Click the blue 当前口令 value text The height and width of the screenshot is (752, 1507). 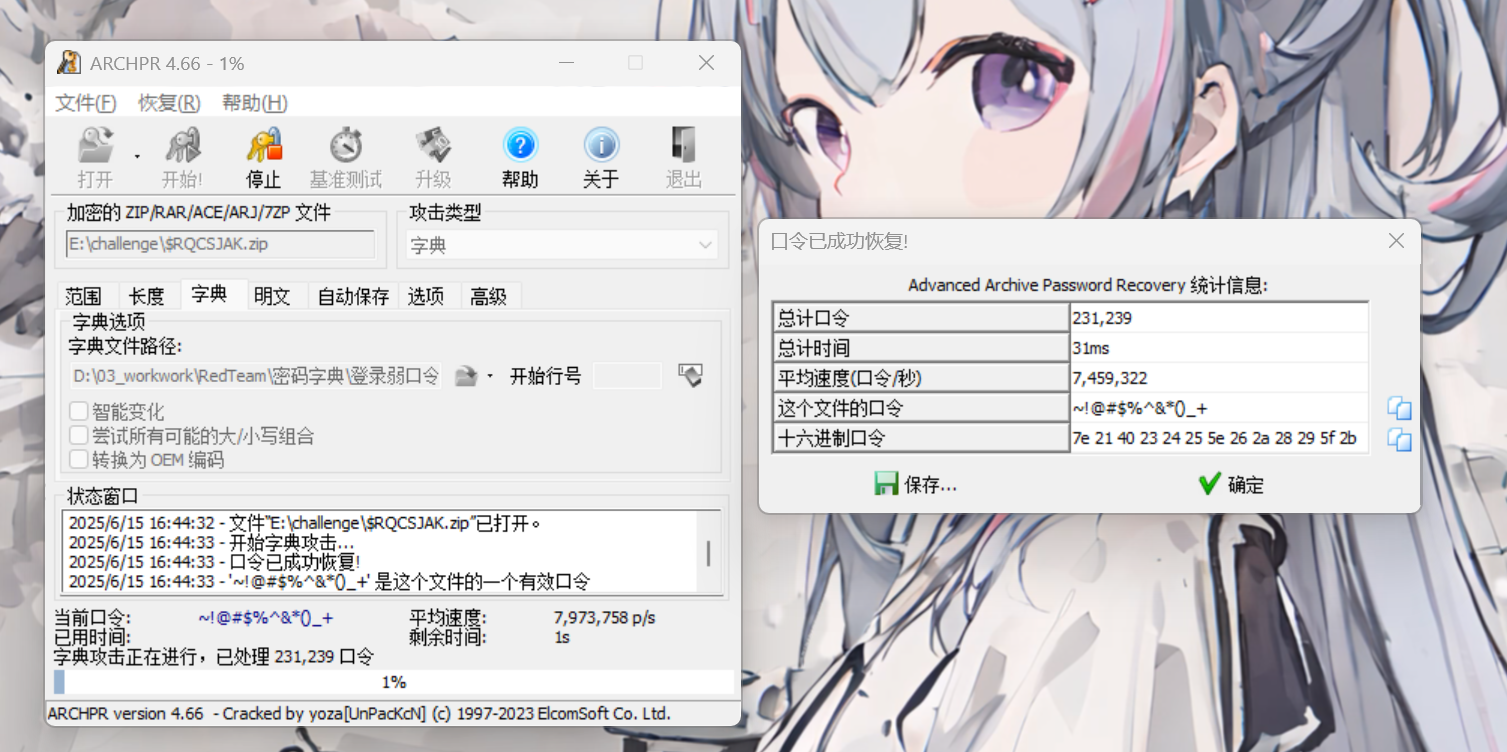coord(266,618)
